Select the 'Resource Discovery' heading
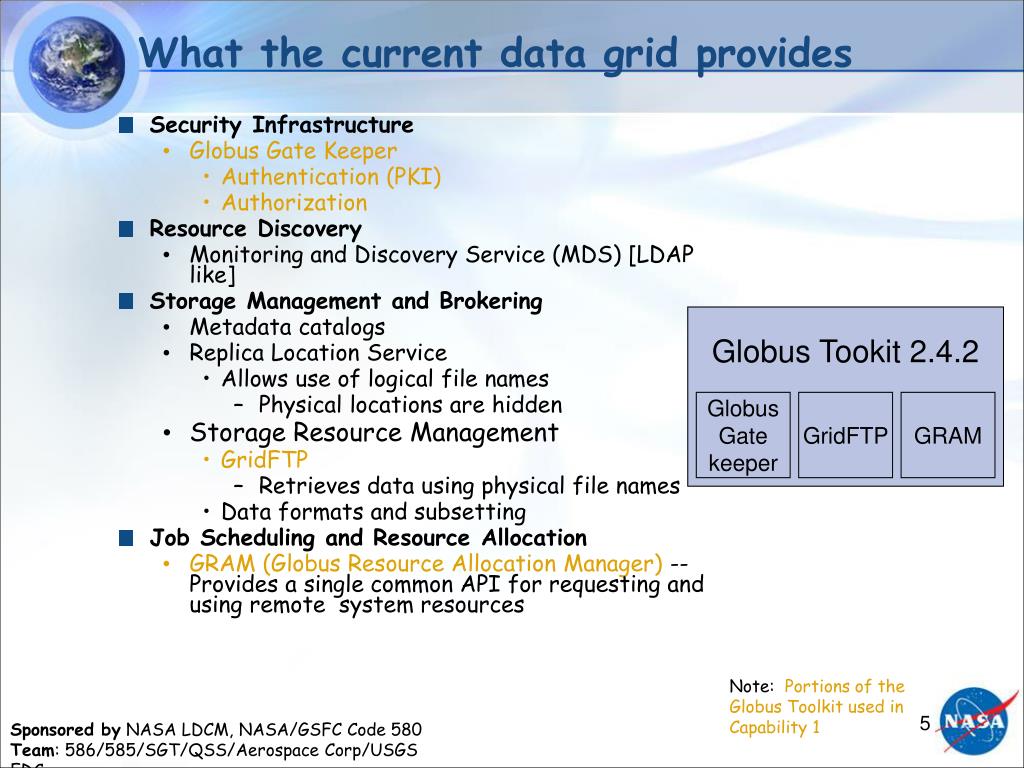1024x768 pixels. click(255, 229)
